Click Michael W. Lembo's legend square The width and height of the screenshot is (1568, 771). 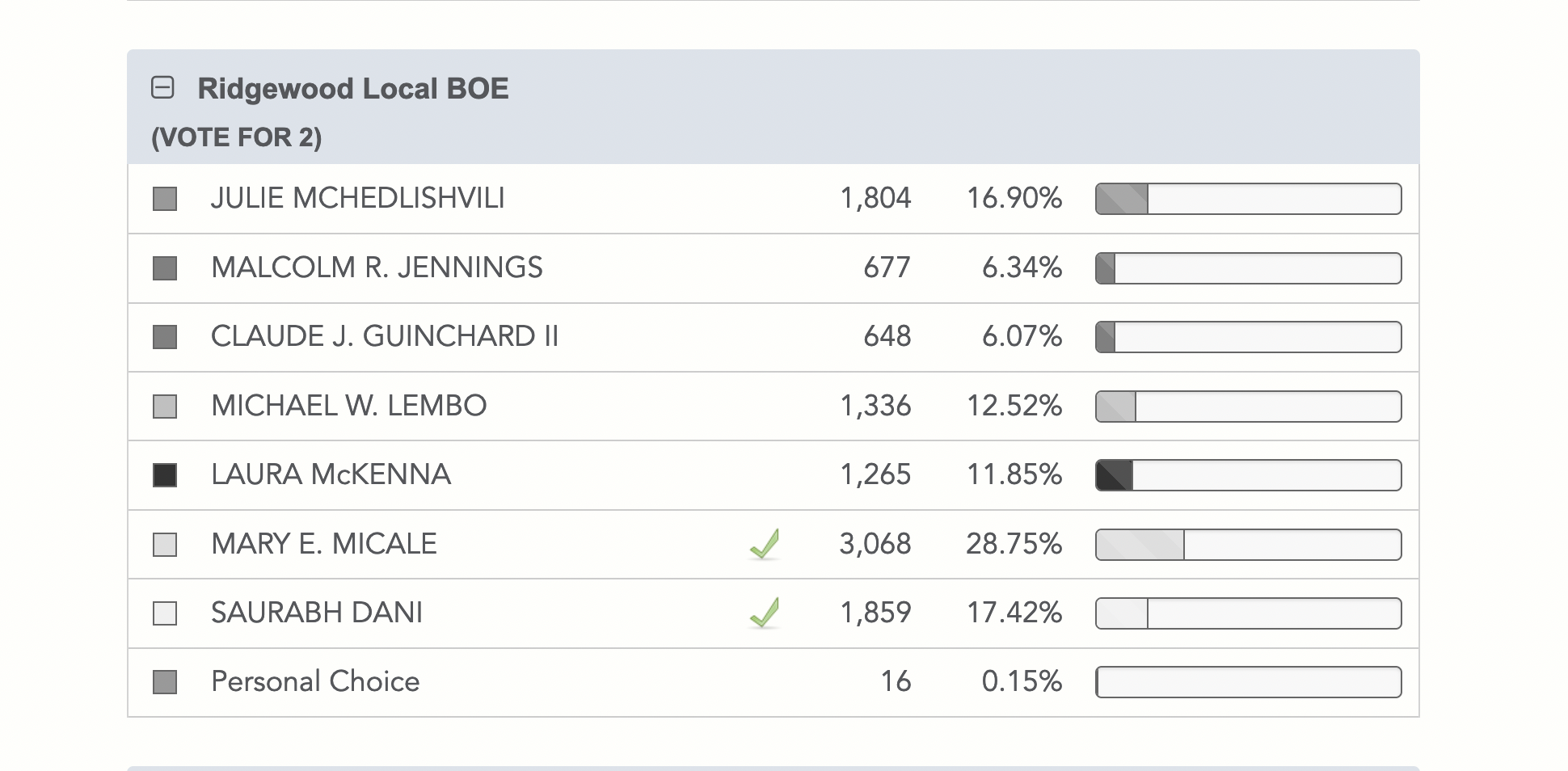[x=165, y=406]
